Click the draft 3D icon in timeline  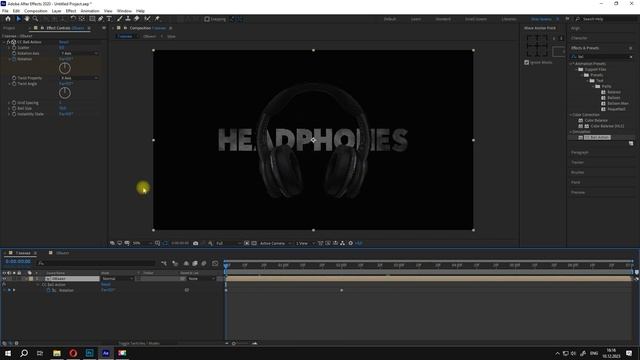point(175,263)
